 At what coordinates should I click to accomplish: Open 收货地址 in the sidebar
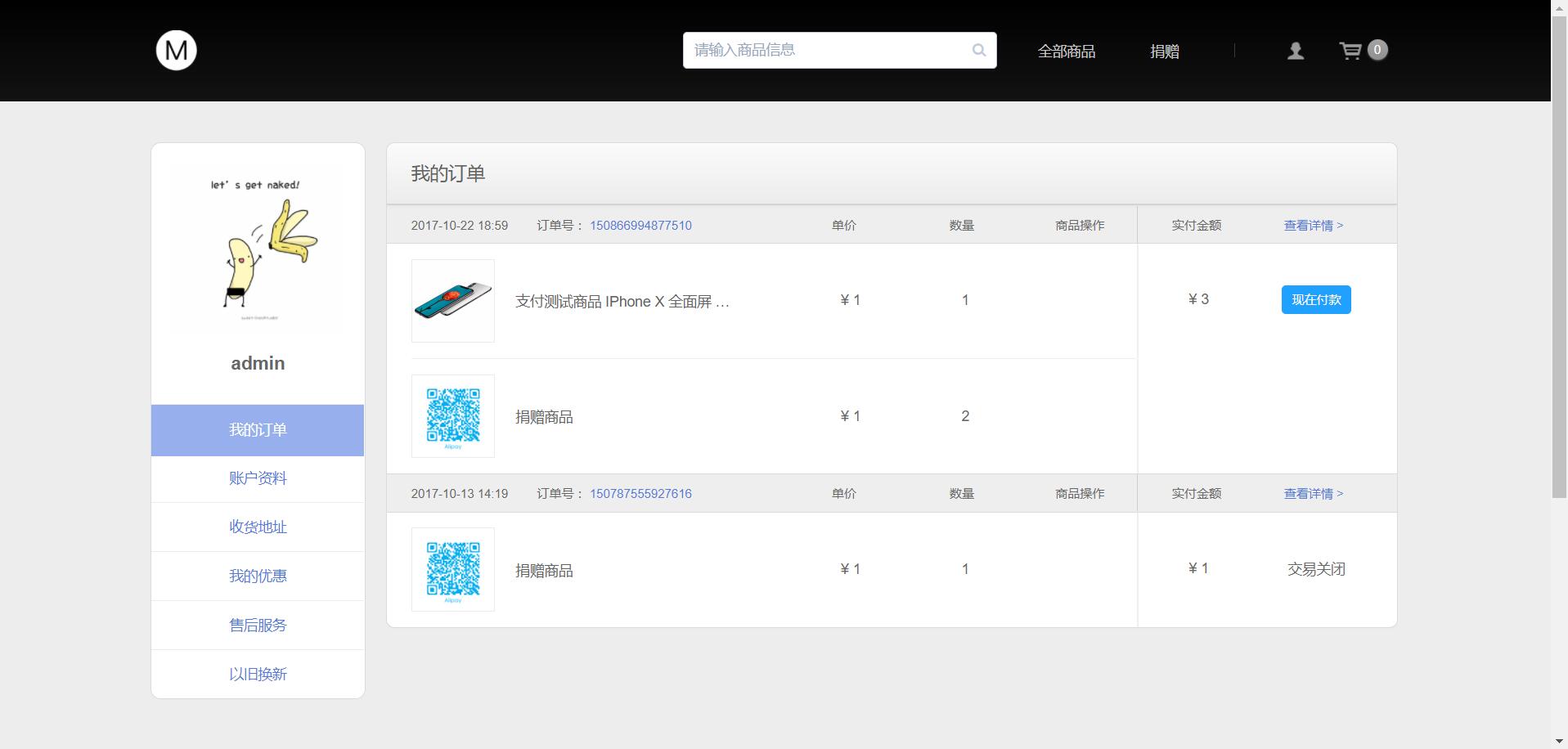point(258,527)
